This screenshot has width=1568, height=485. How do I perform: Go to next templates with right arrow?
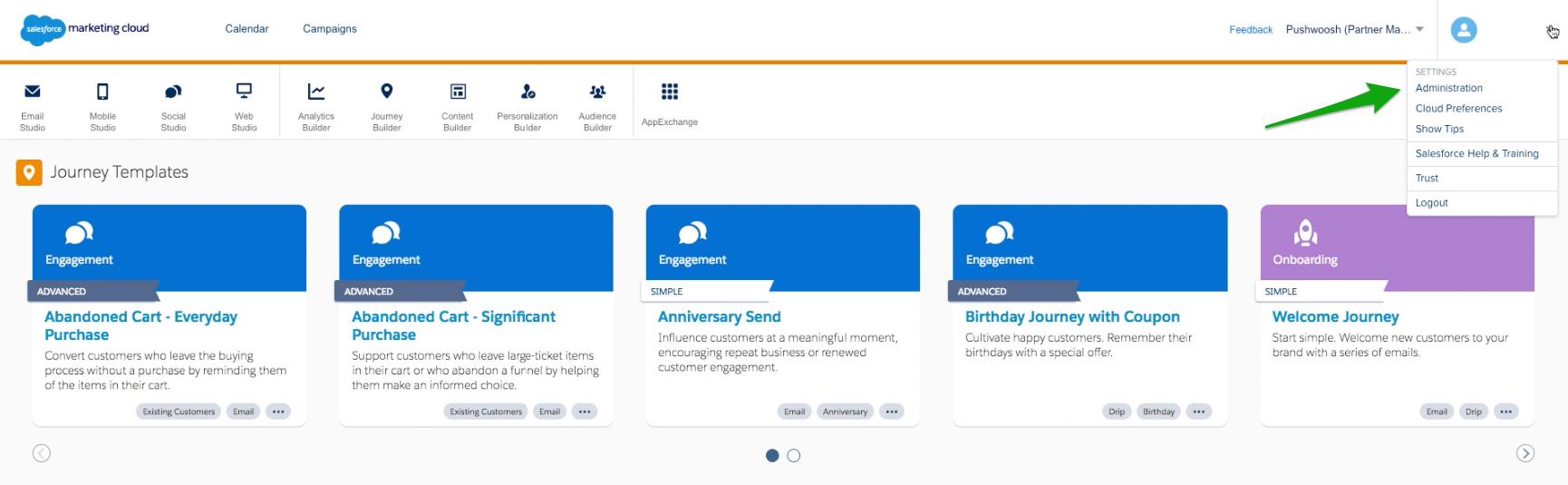click(x=1525, y=453)
